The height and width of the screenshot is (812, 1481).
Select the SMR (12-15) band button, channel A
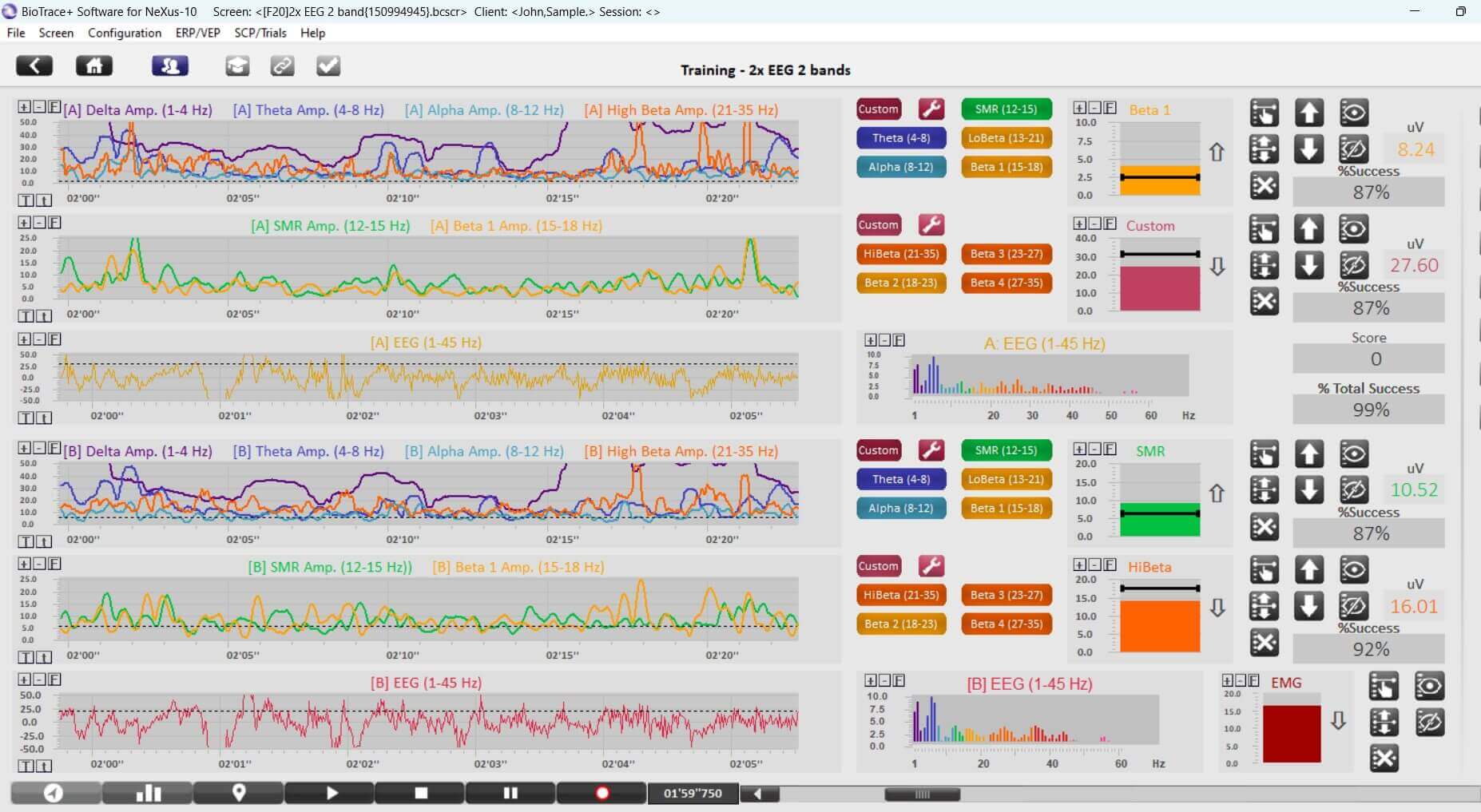pos(1007,109)
